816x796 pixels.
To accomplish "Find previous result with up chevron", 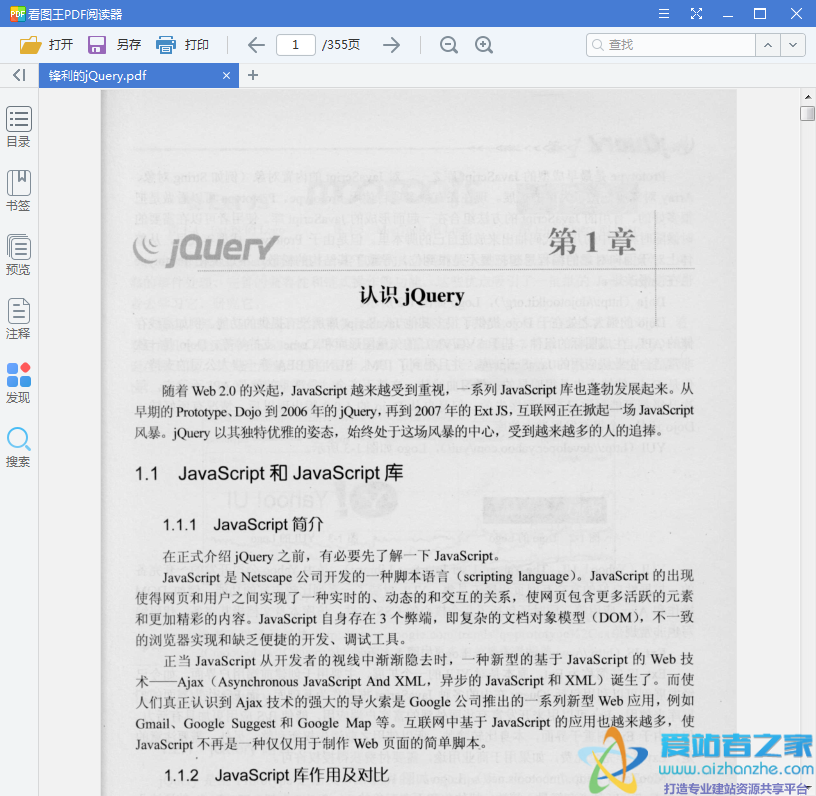I will coord(768,45).
